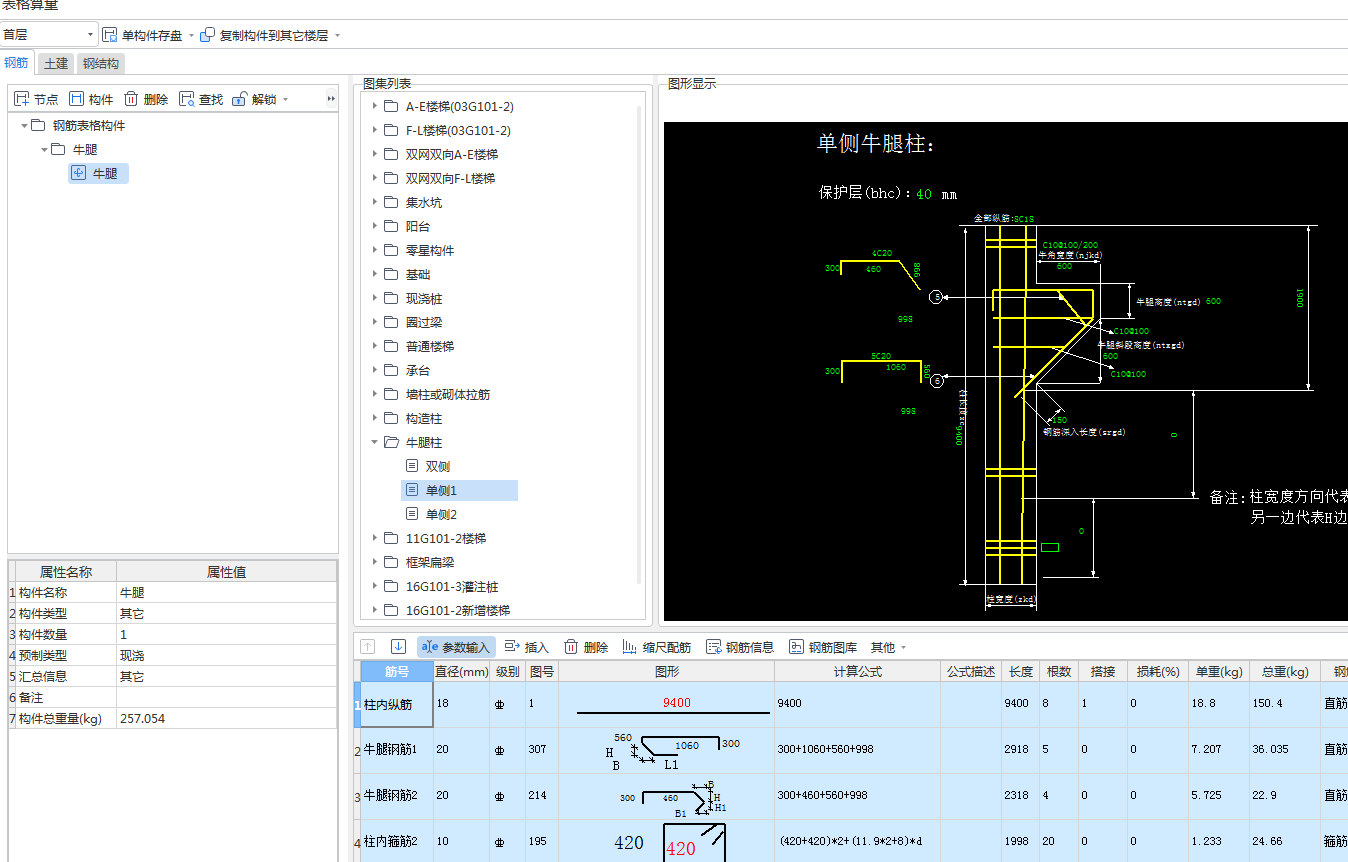1348x862 pixels.
Task: Click the 备注 property value cell
Action: 226,698
